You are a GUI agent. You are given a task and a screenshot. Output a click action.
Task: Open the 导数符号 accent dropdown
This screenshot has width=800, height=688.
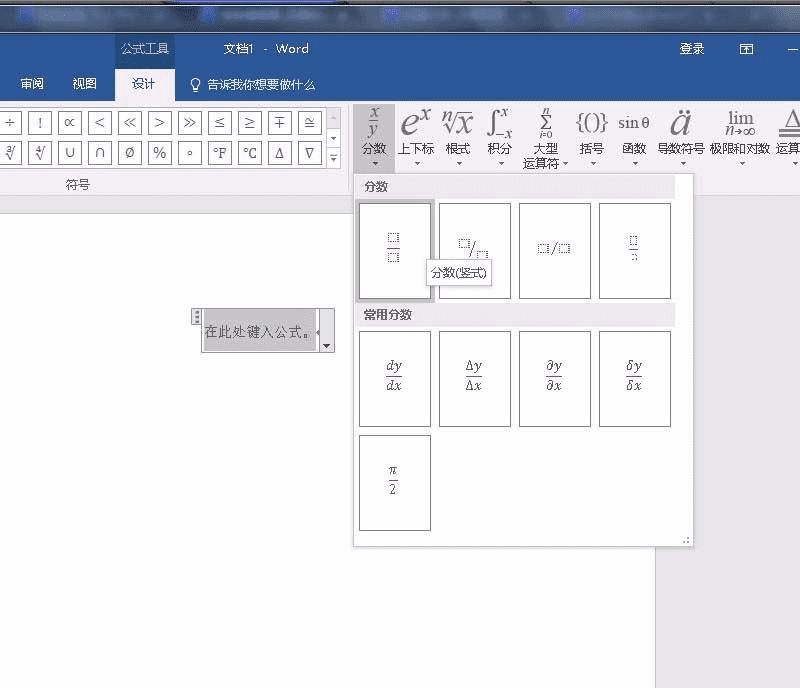(681, 137)
